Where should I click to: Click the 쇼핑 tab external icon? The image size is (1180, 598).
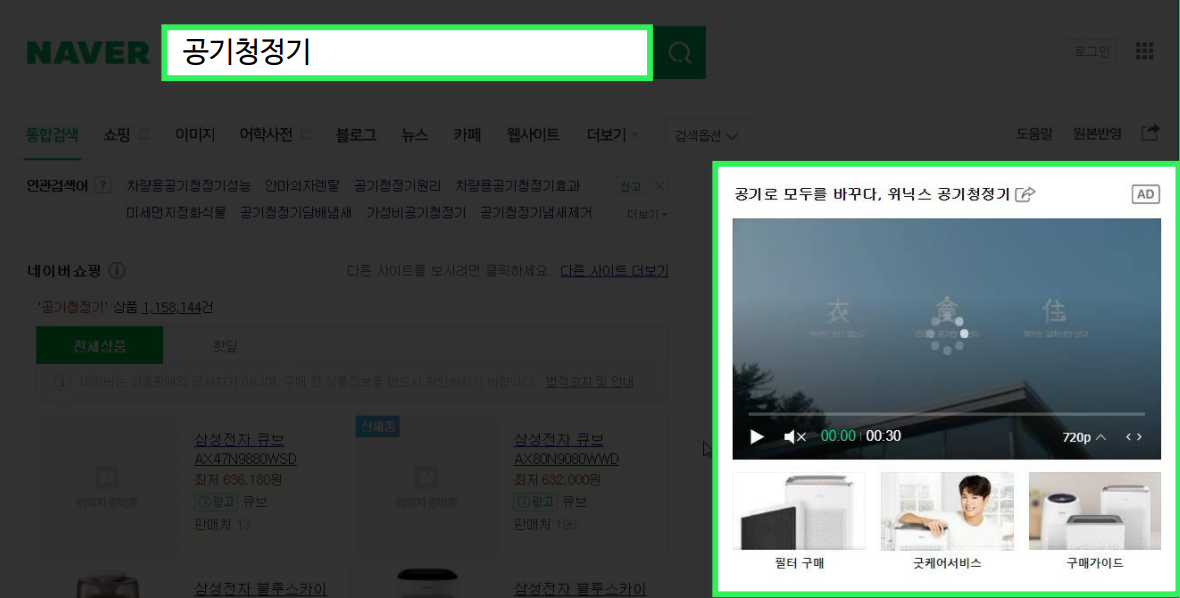point(144,134)
